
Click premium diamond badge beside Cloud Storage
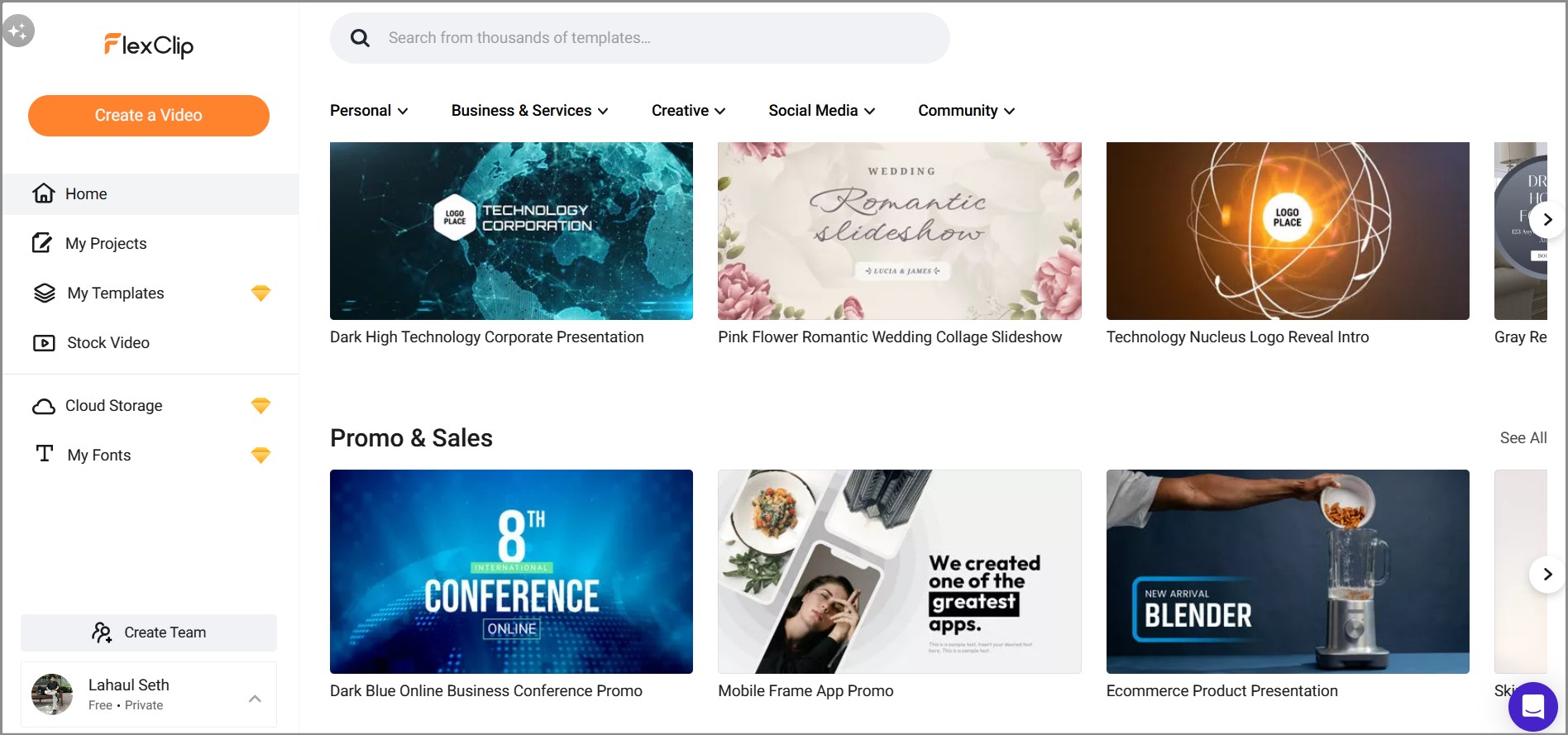click(x=261, y=405)
